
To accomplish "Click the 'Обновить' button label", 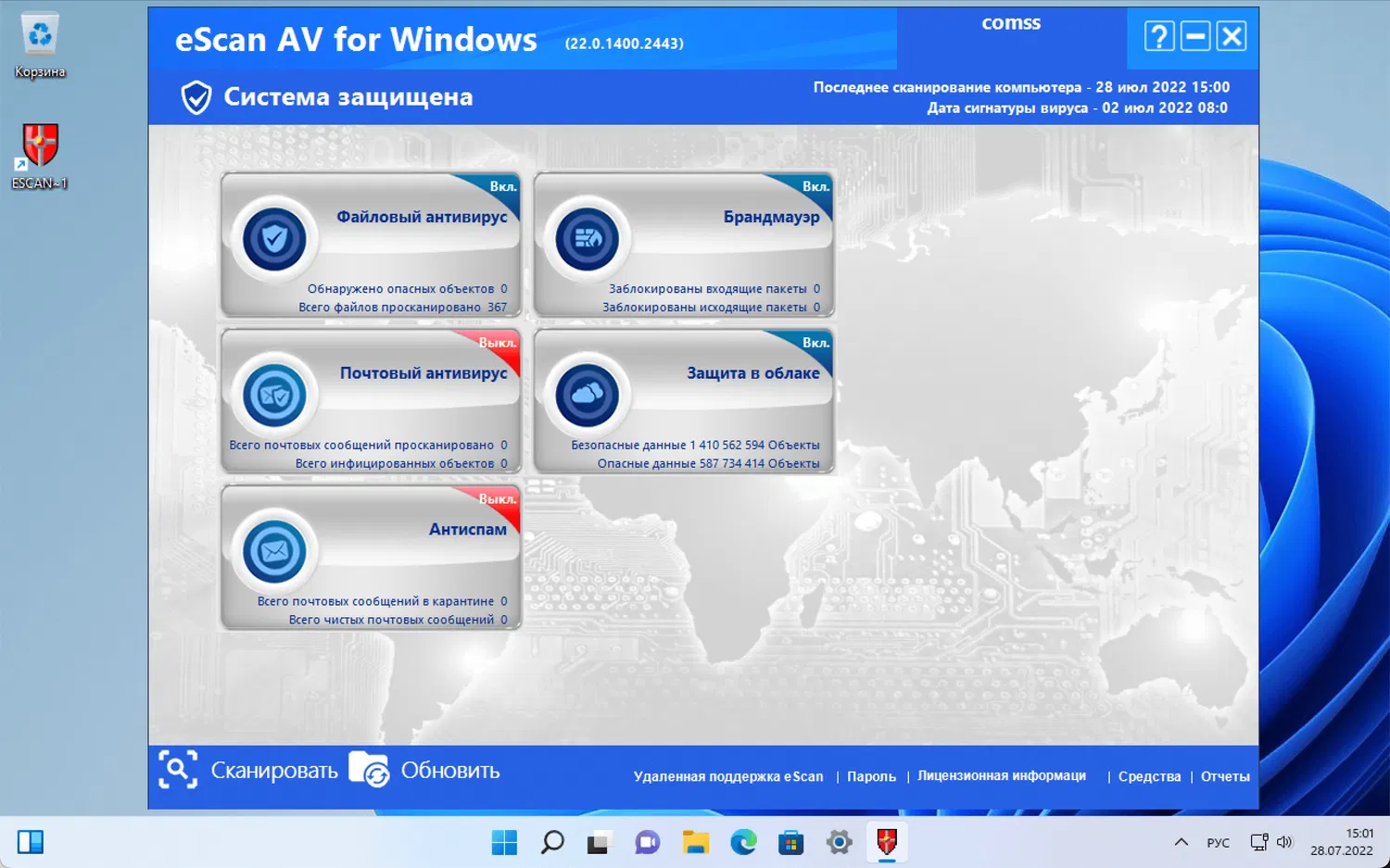I will coord(450,771).
